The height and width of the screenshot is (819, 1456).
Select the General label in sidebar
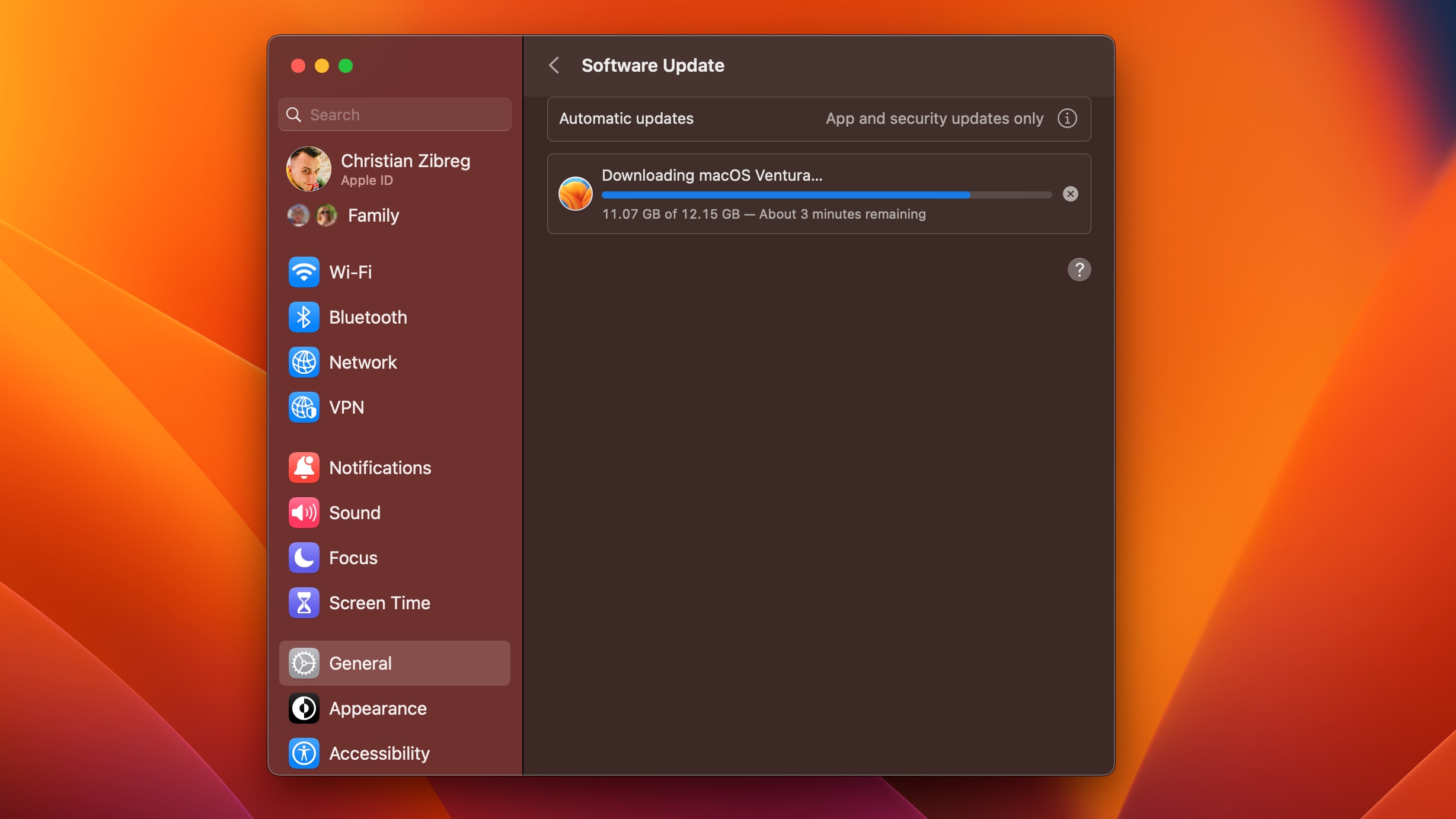coord(360,663)
